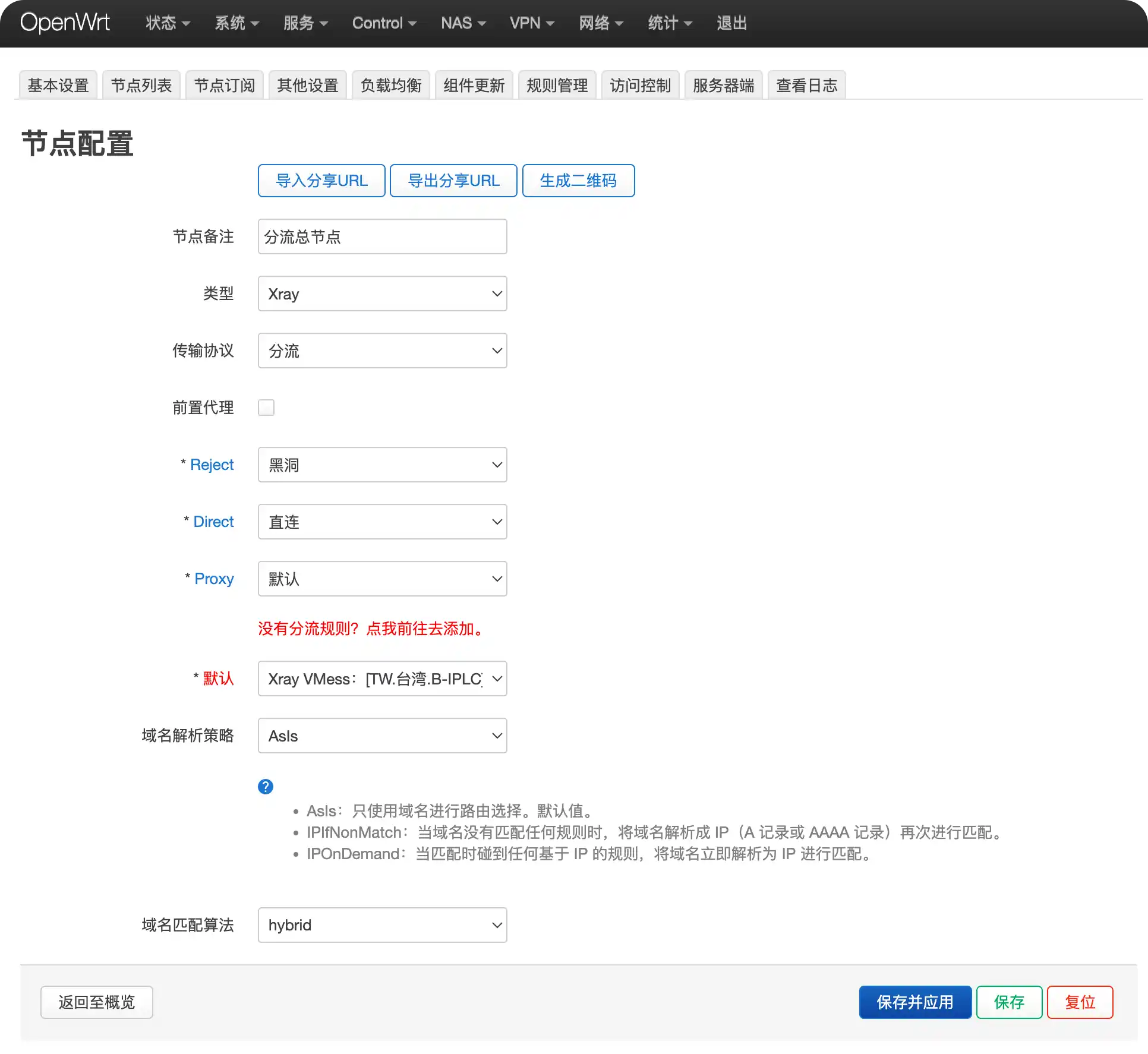Viewport: 1148px width, 1054px height.
Task: Switch to the 其他设置 tab
Action: [308, 86]
